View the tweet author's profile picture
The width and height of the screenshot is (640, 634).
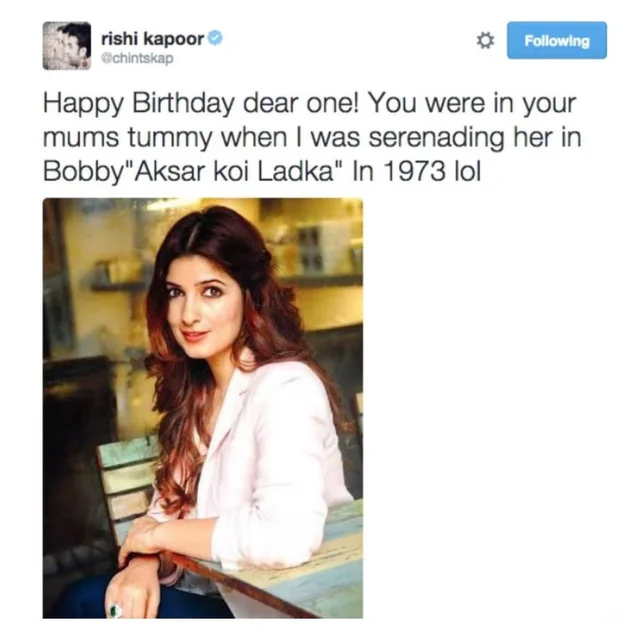[67, 46]
